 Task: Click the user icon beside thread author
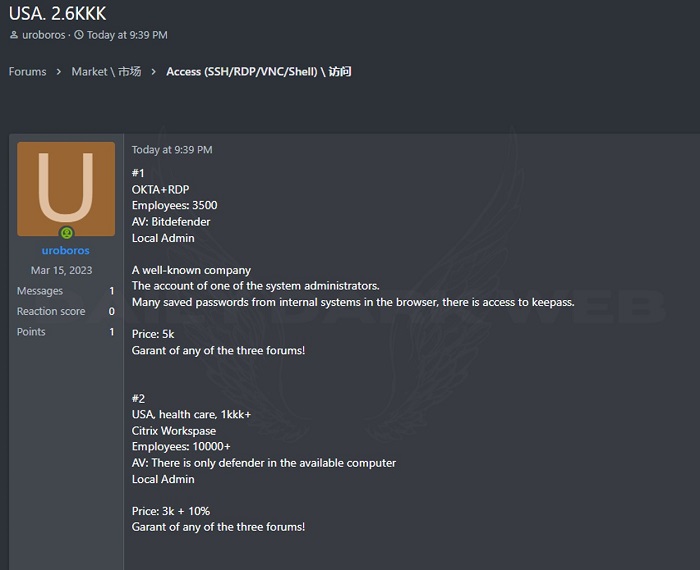[14, 35]
